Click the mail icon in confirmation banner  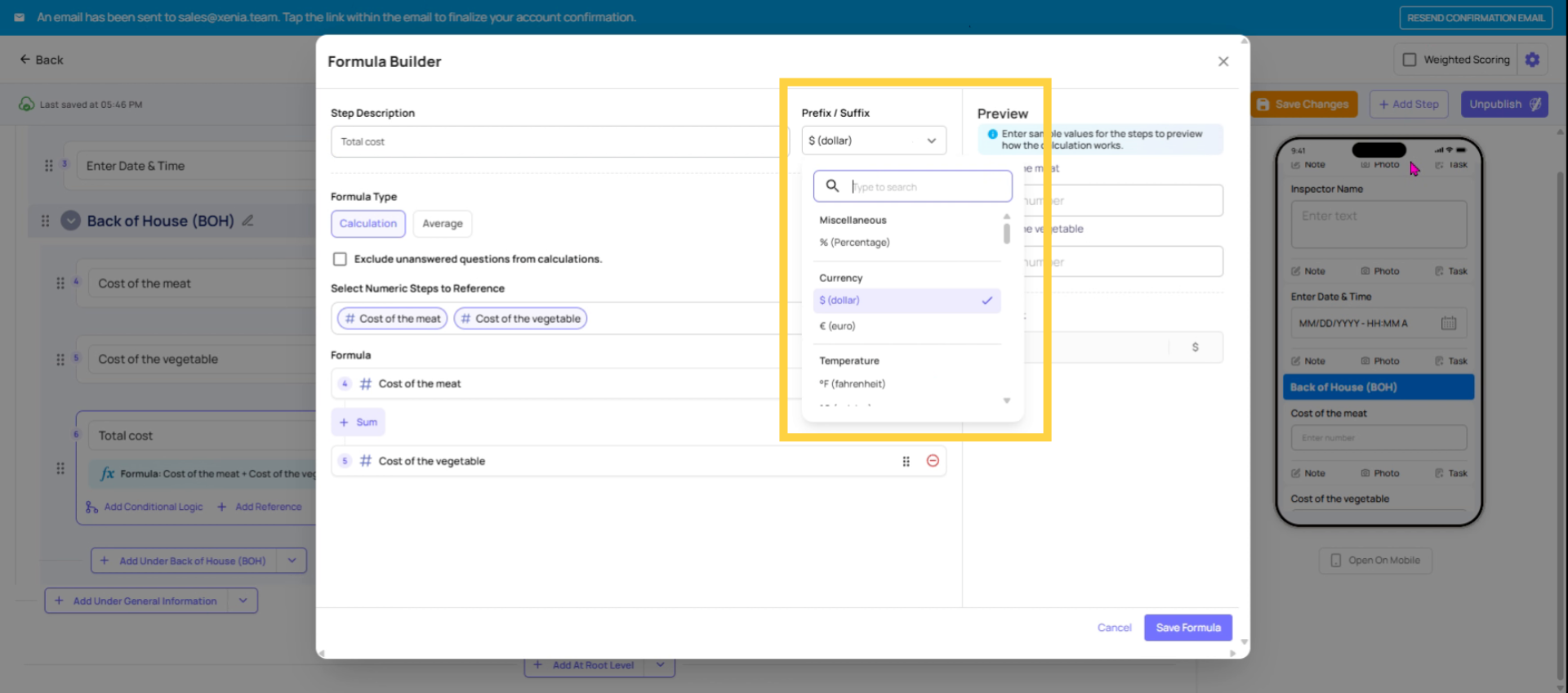19,17
